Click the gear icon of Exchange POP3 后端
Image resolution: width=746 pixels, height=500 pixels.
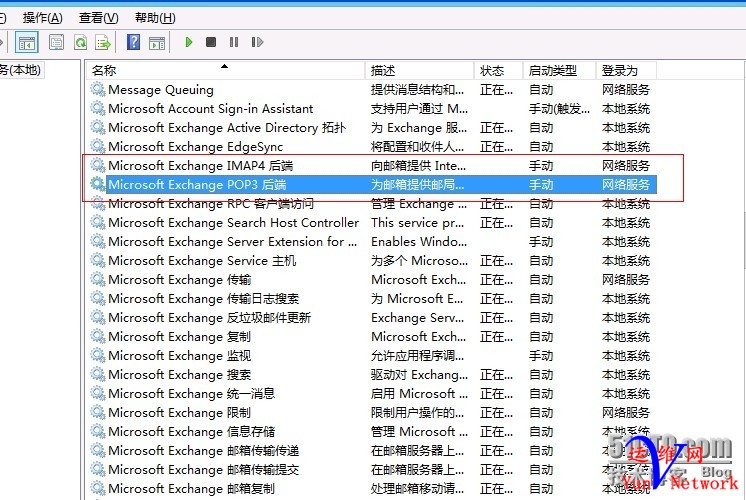pyautogui.click(x=98, y=184)
